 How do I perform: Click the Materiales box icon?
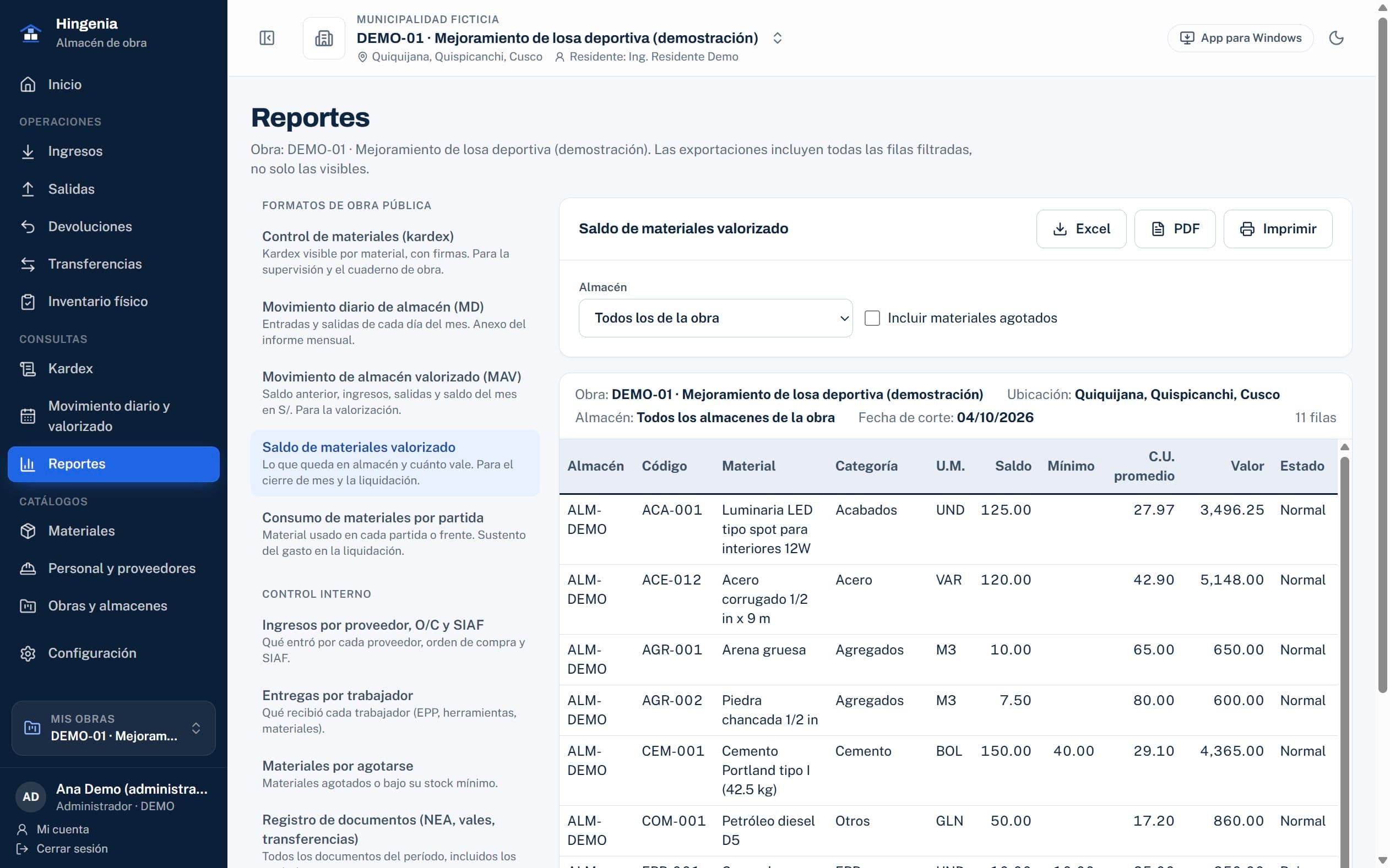[x=28, y=531]
